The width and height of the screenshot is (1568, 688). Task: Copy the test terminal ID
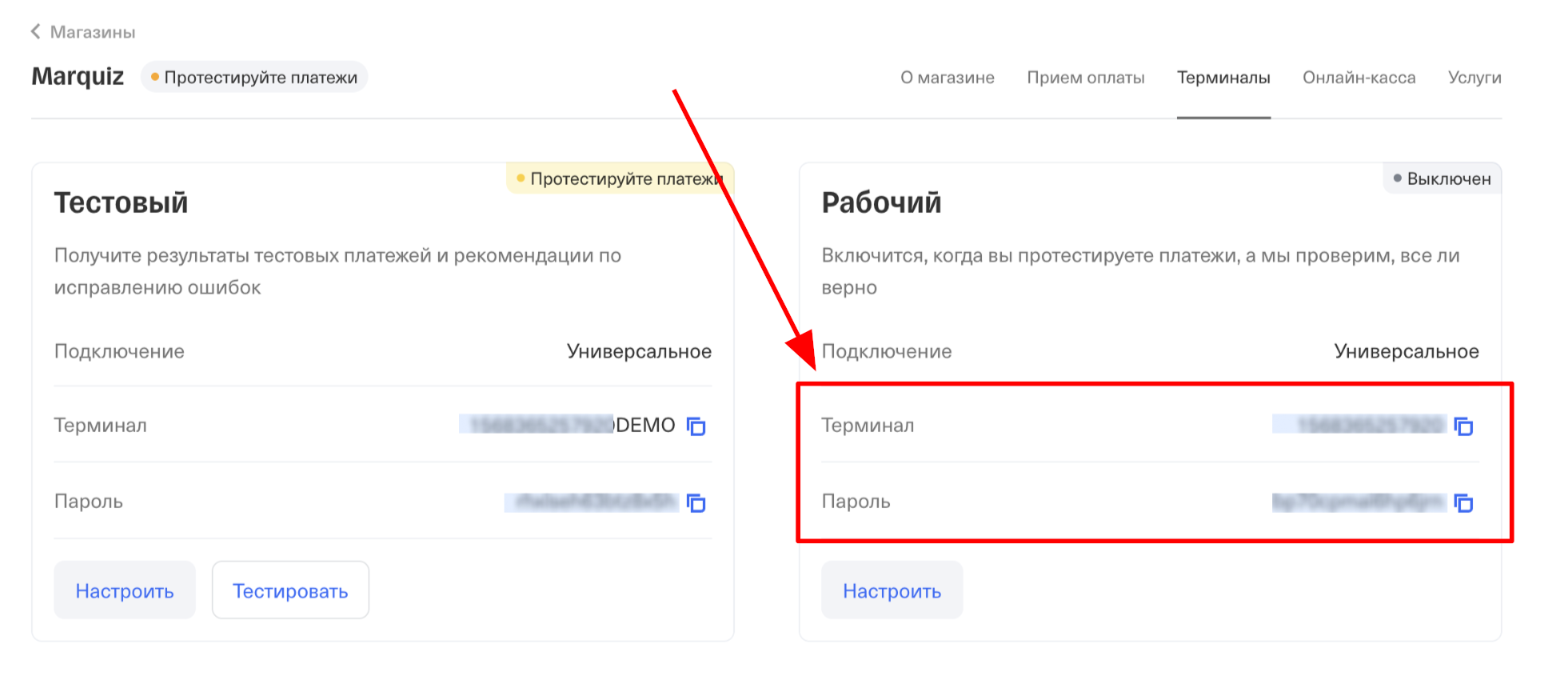[x=696, y=426]
